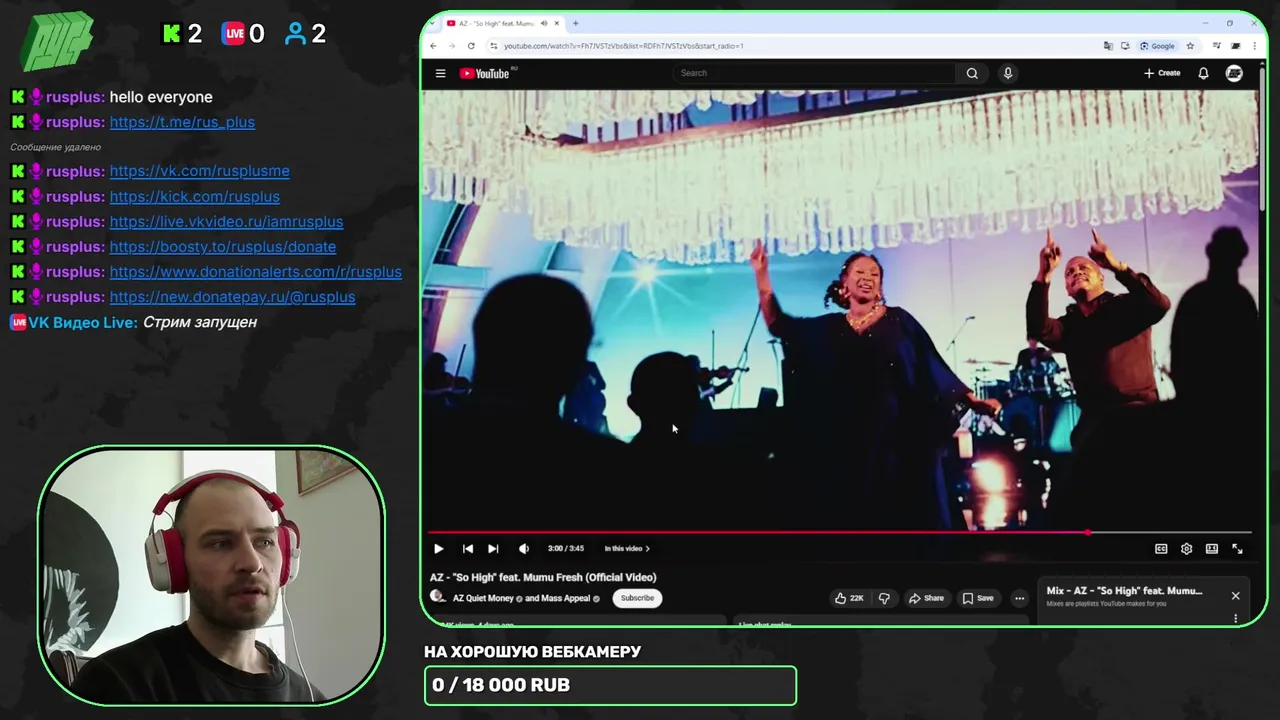
Task: Like the video with 22K likes
Action: point(849,598)
